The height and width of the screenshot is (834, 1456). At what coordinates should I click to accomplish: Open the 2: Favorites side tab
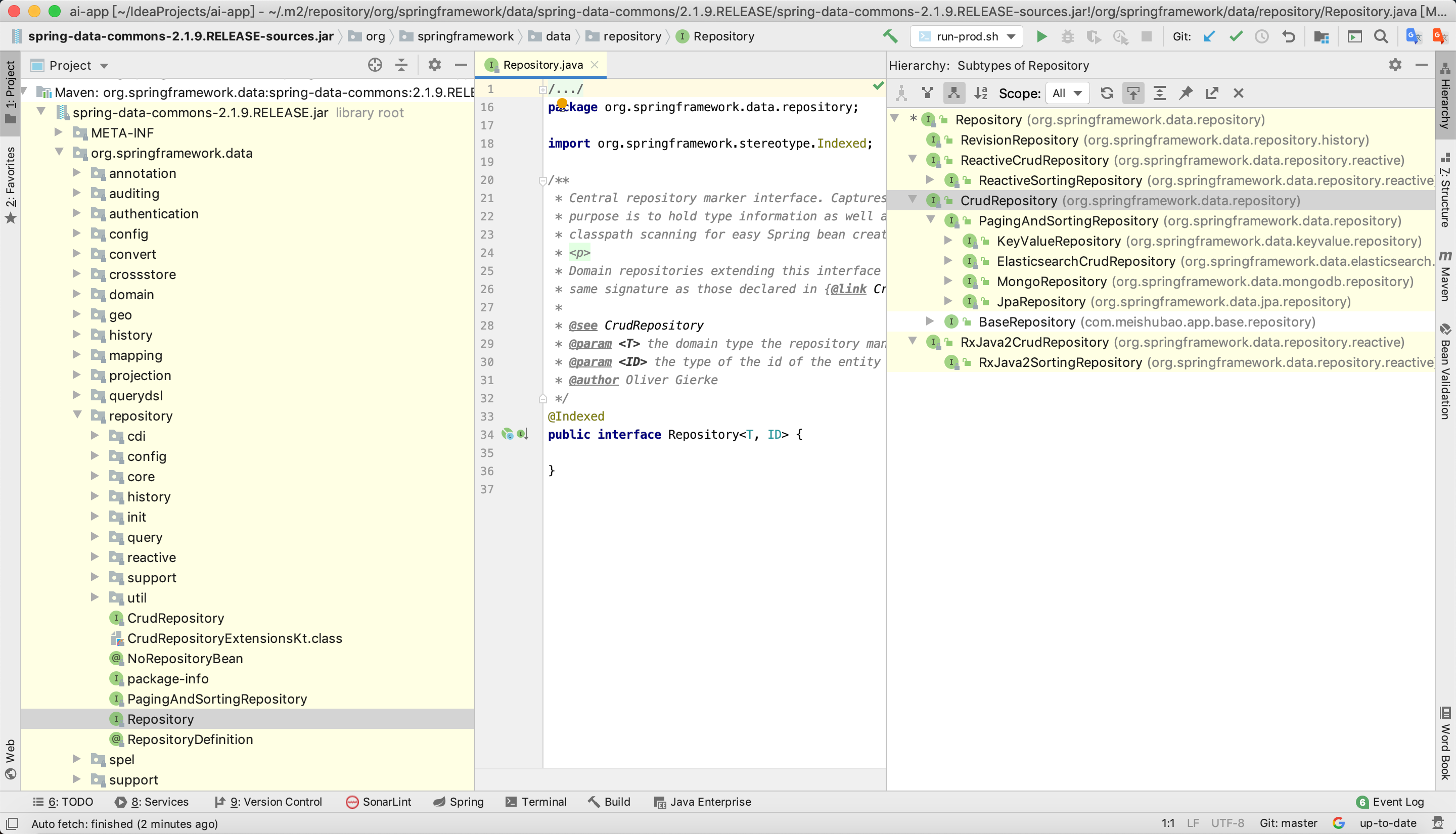(10, 184)
